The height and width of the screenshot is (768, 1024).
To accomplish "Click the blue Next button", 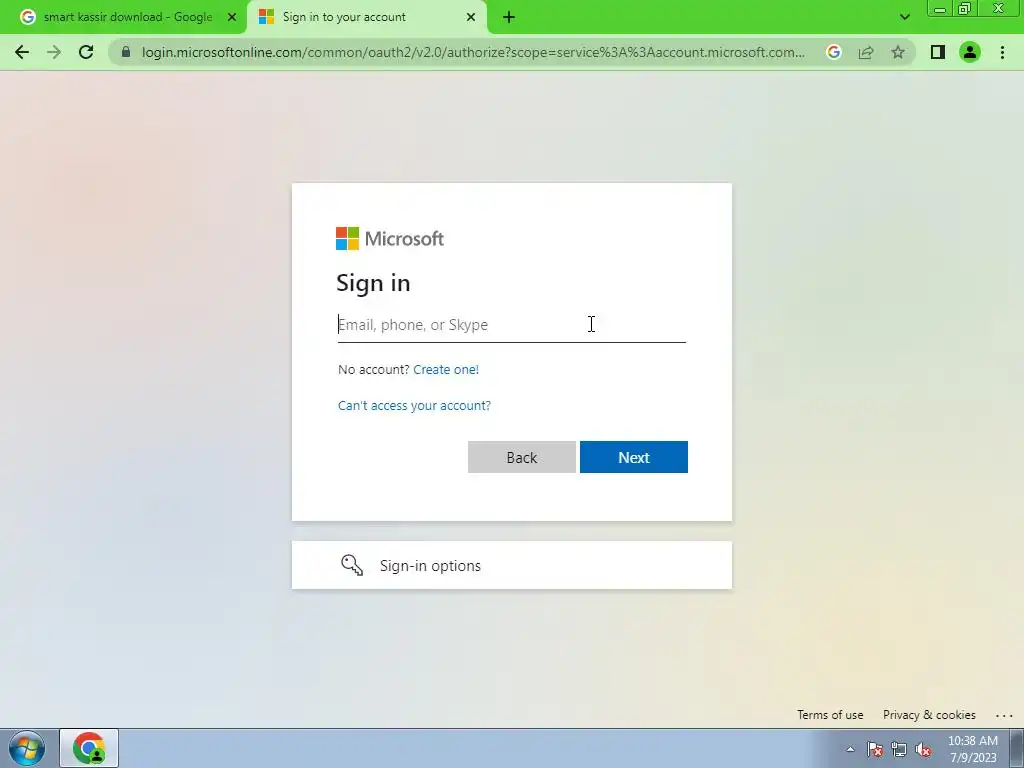I will 633,457.
